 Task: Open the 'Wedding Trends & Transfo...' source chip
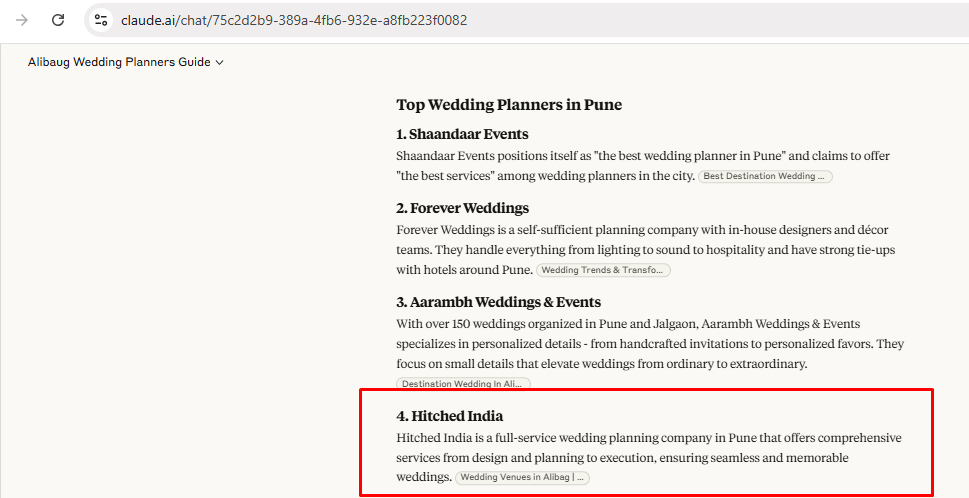pos(603,271)
